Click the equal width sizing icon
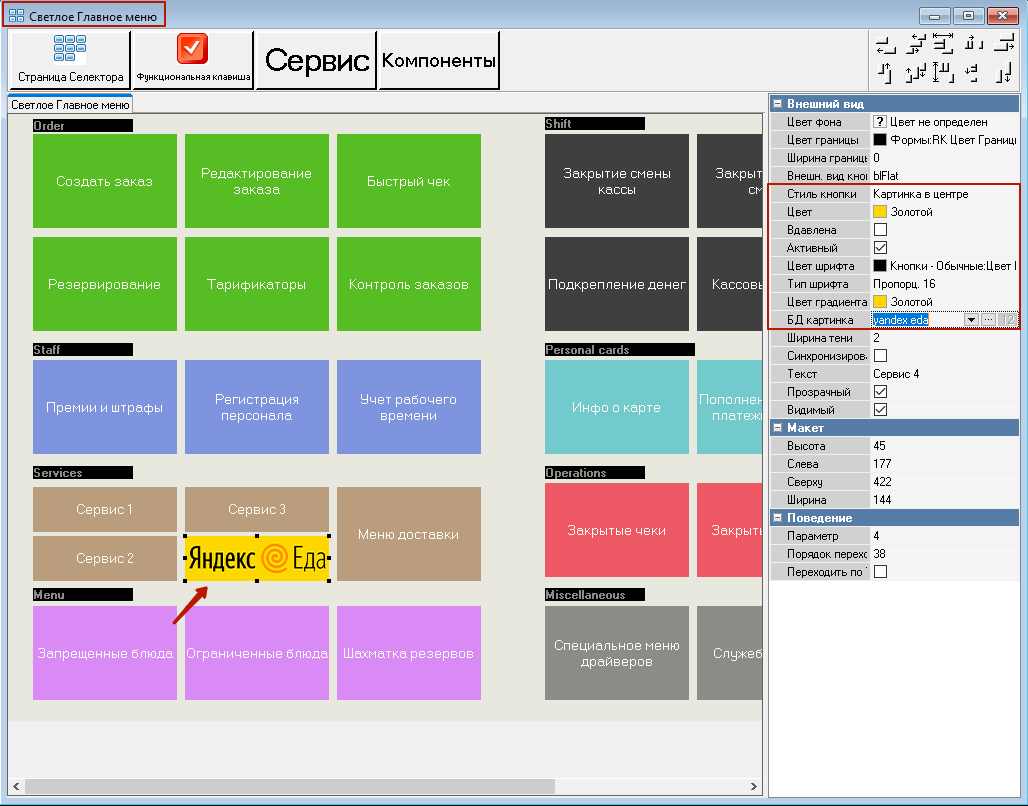Viewport: 1028px width, 806px height. pos(943,44)
